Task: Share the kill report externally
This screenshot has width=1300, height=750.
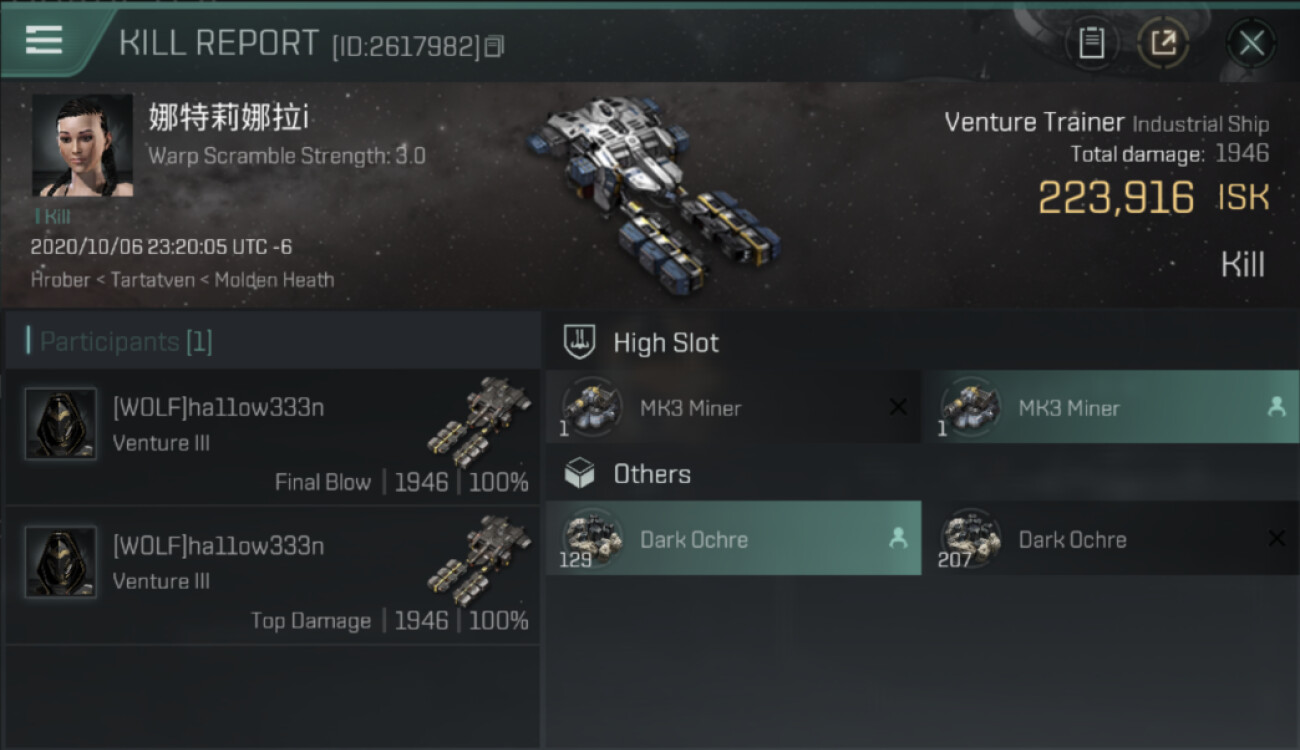Action: [x=1162, y=43]
